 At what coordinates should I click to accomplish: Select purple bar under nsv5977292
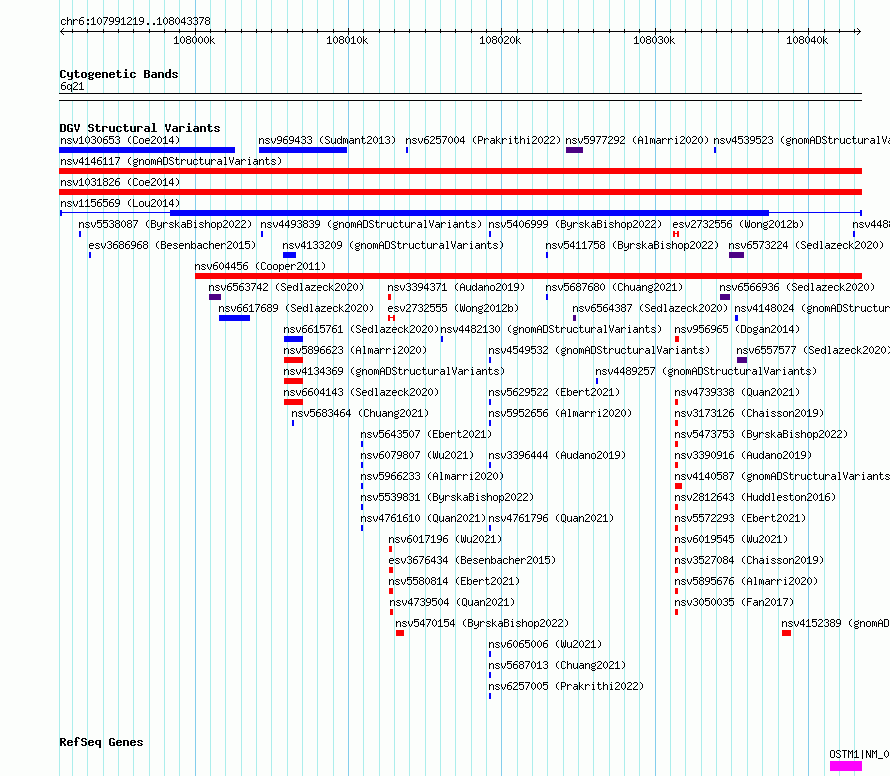click(x=574, y=150)
